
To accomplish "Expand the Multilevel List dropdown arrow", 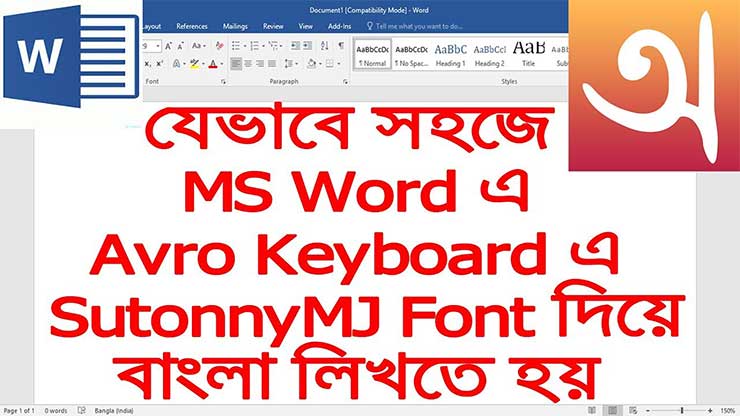I will pos(281,46).
